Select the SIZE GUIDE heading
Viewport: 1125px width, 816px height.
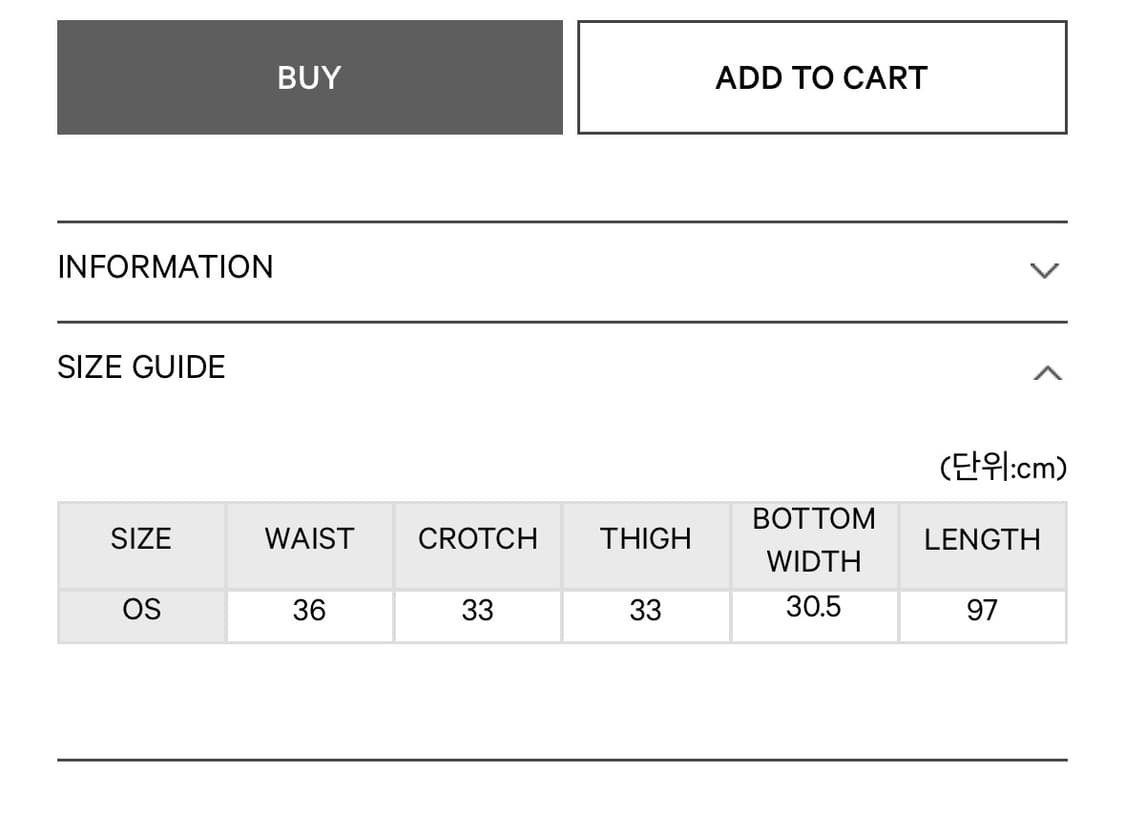(x=141, y=367)
